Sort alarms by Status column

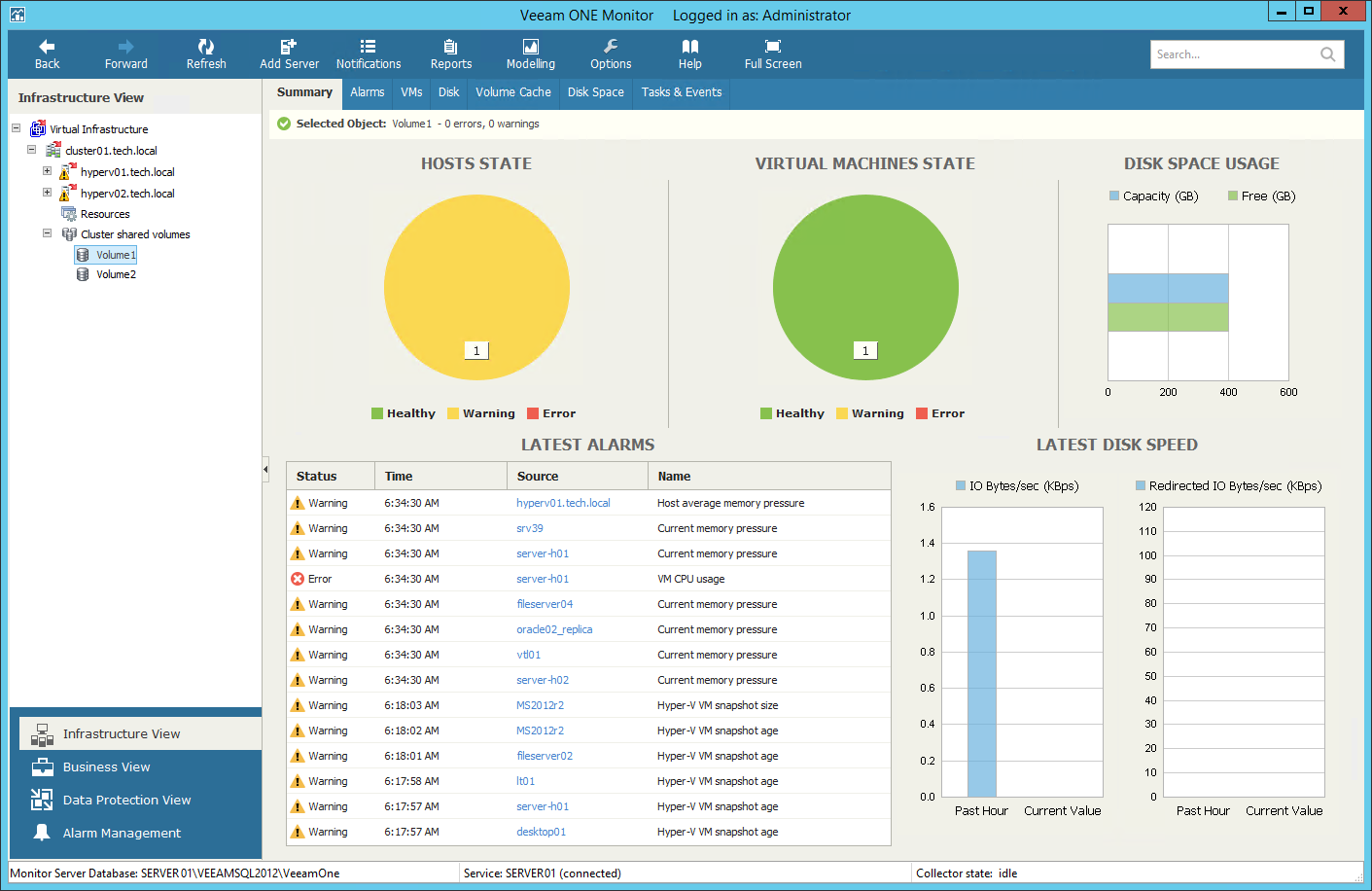point(331,476)
